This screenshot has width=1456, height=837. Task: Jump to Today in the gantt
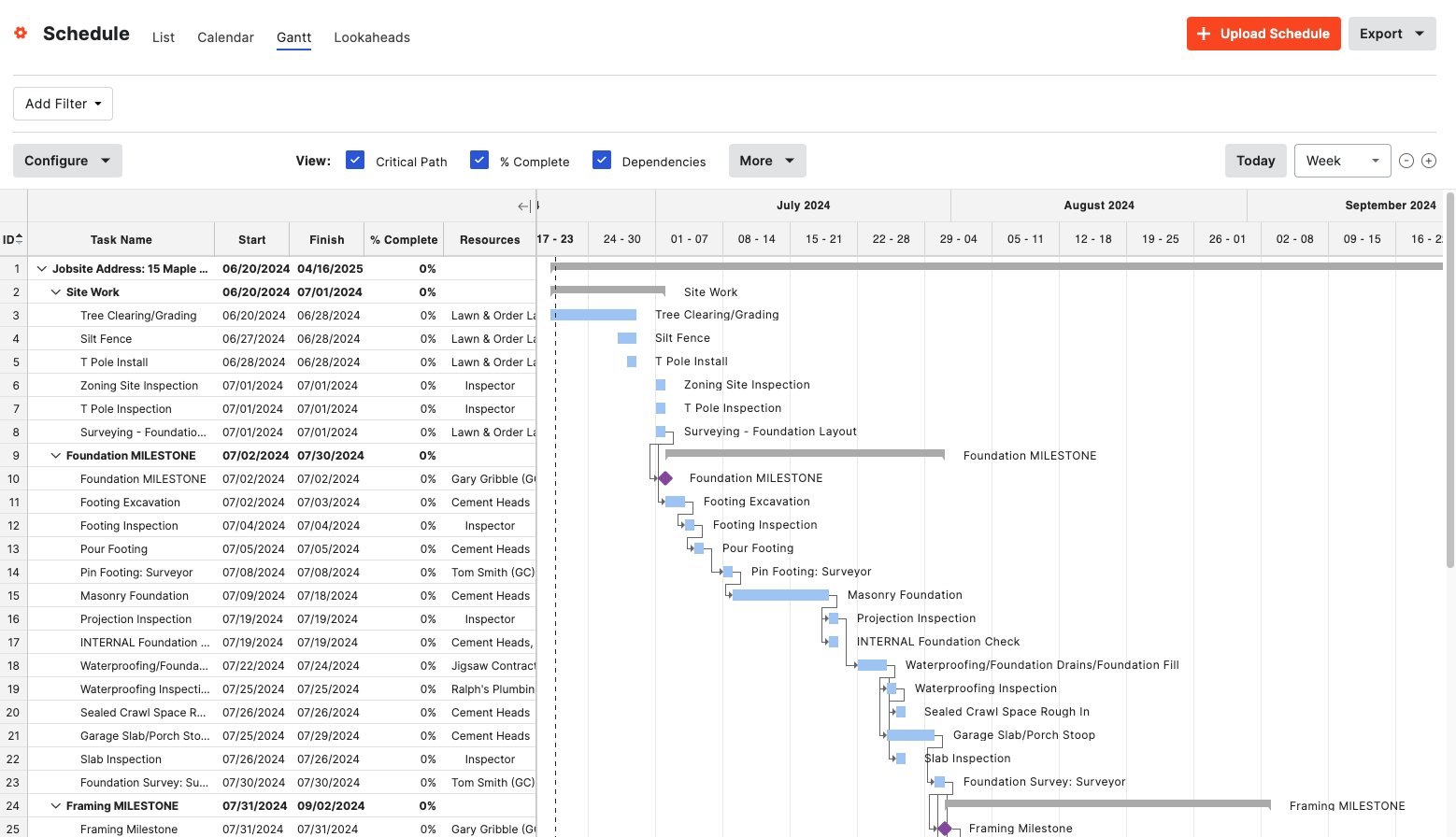click(x=1255, y=161)
